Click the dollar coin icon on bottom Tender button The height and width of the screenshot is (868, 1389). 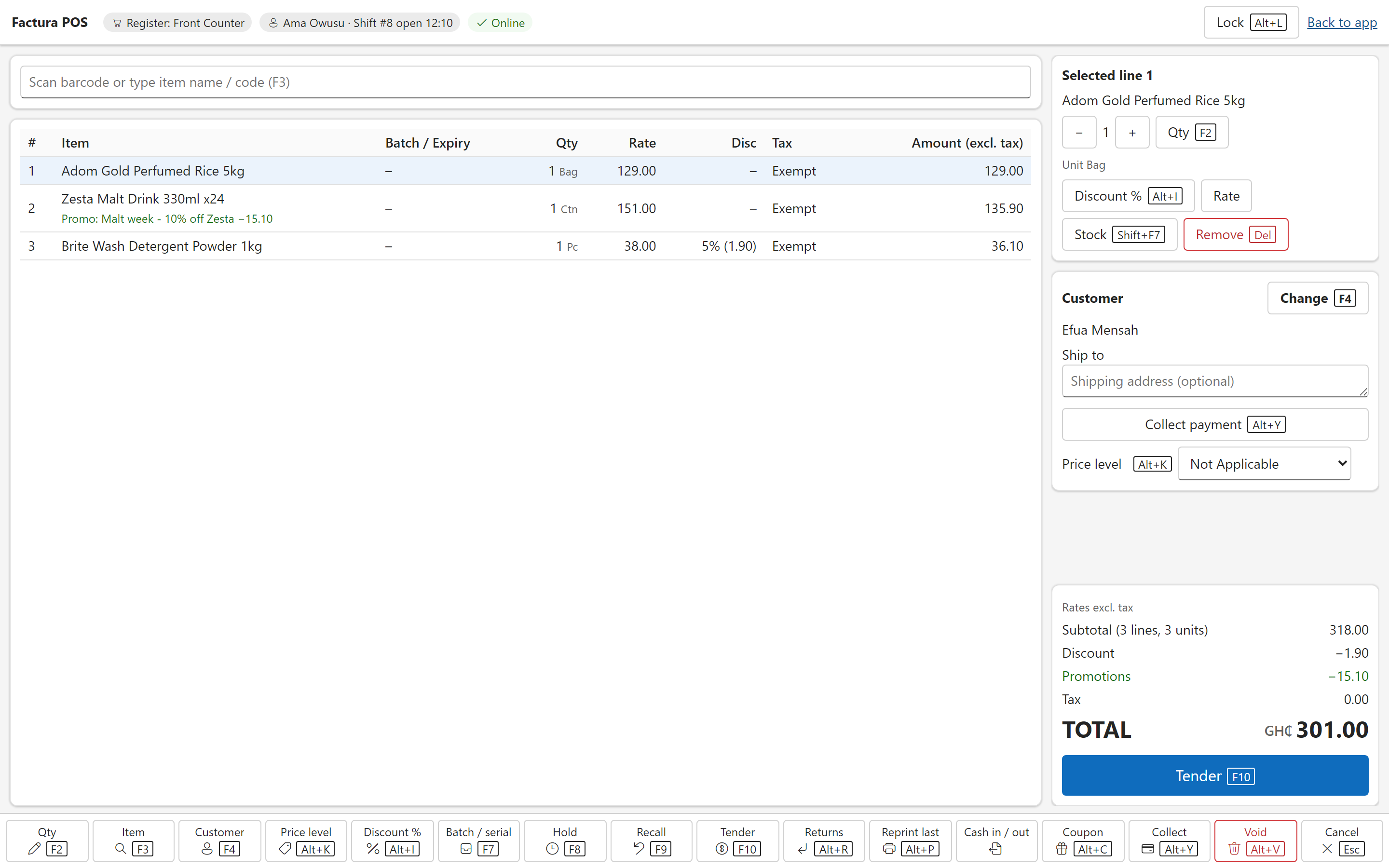pos(722,849)
